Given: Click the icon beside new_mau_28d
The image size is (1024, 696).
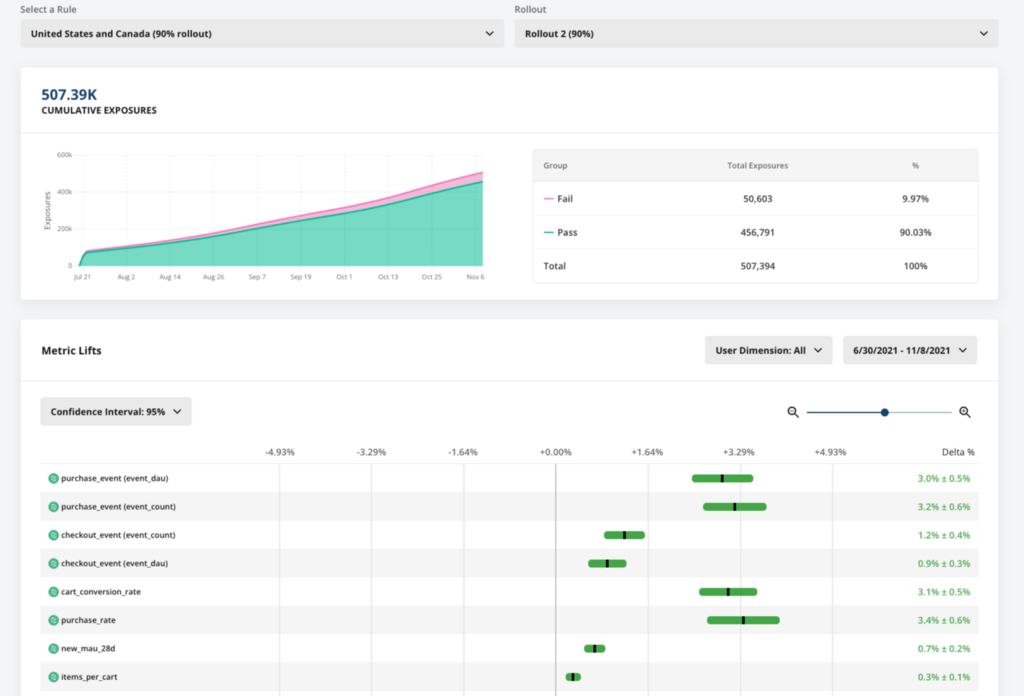Looking at the screenshot, I should 54,649.
